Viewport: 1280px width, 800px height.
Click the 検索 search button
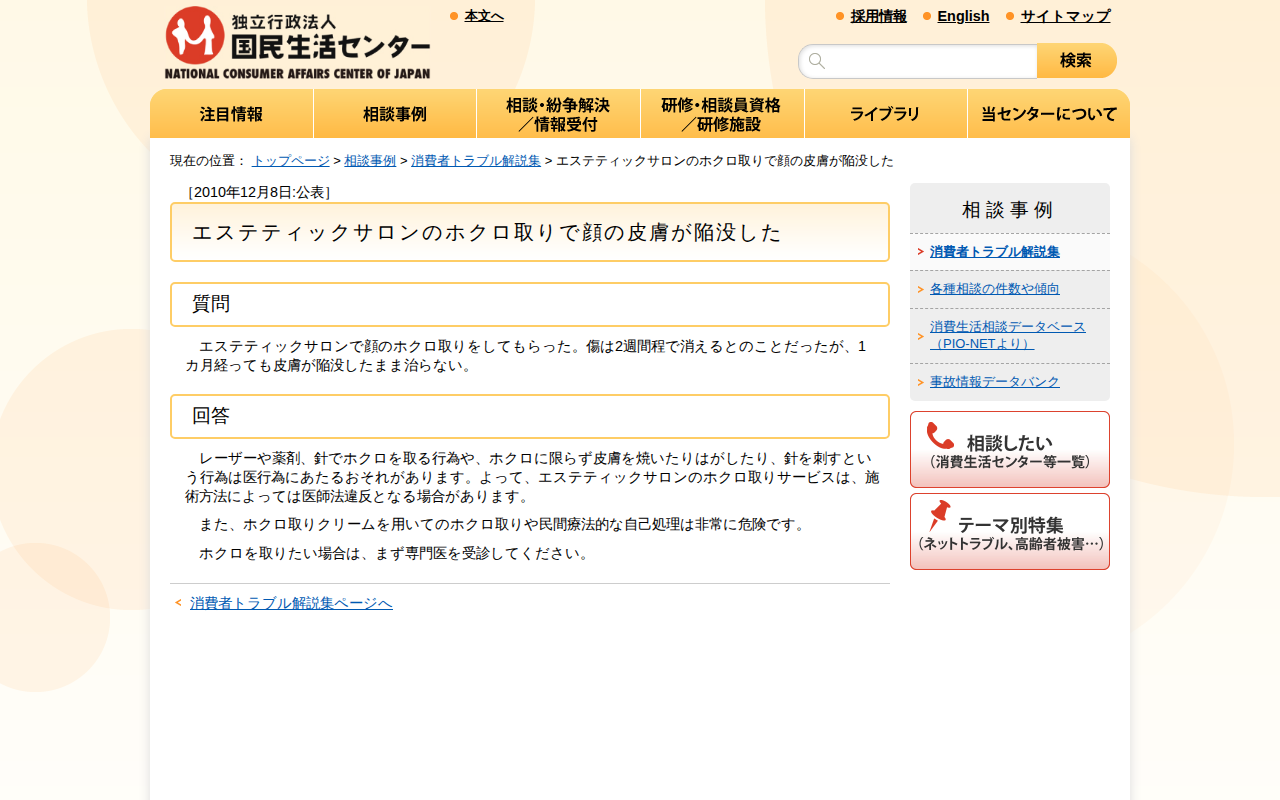1077,61
